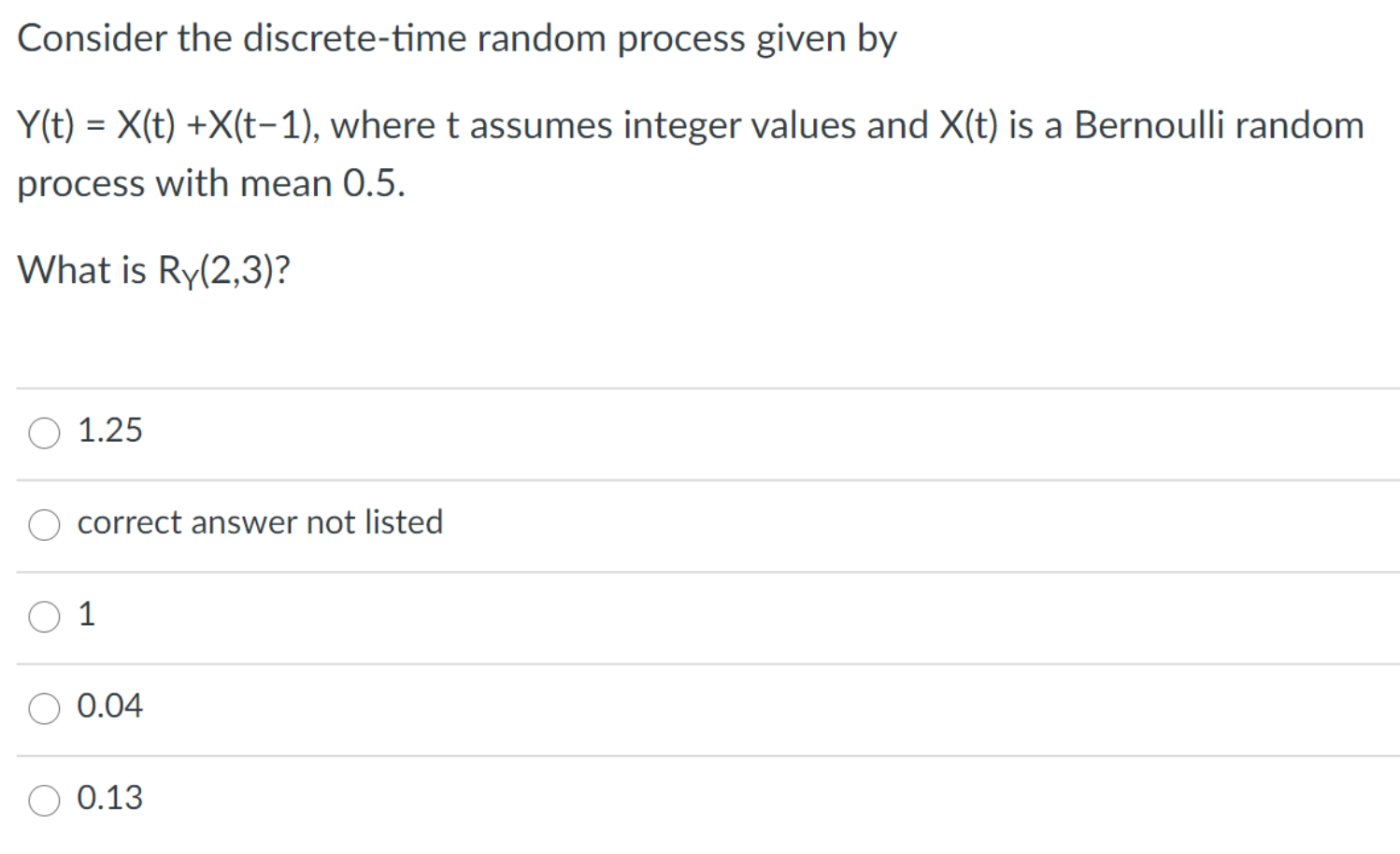This screenshot has width=1400, height=854.
Task: Click the row containing the 1.25 option
Action: (x=654, y=433)
